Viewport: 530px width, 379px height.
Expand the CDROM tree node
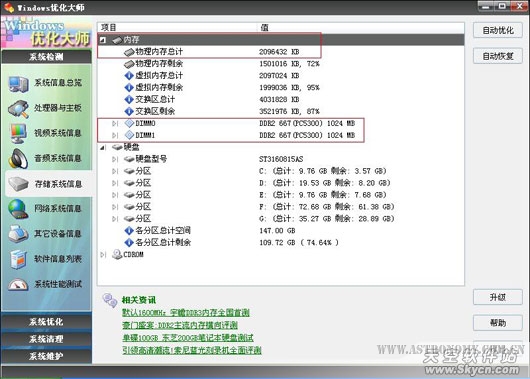click(103, 255)
